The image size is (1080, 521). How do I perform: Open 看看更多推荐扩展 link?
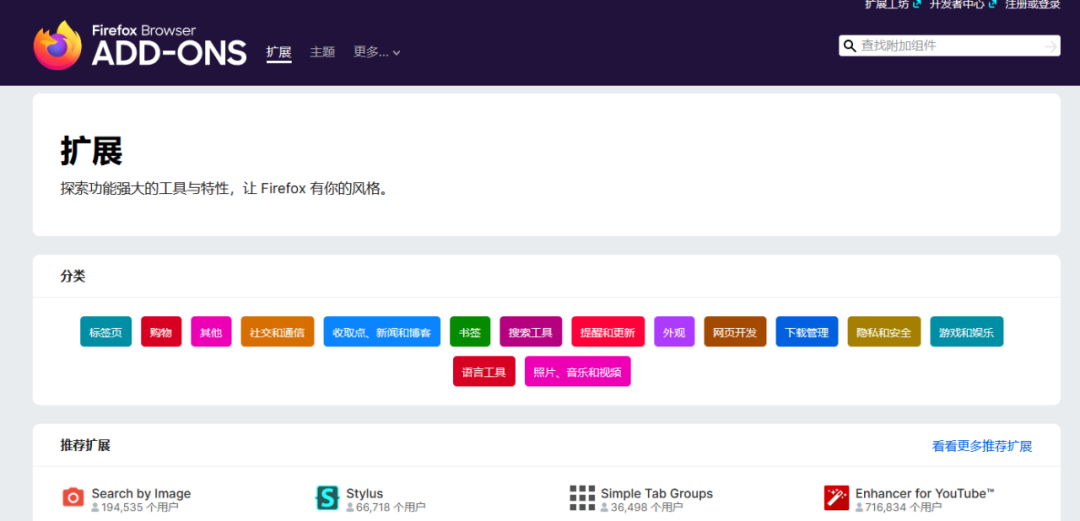point(982,446)
